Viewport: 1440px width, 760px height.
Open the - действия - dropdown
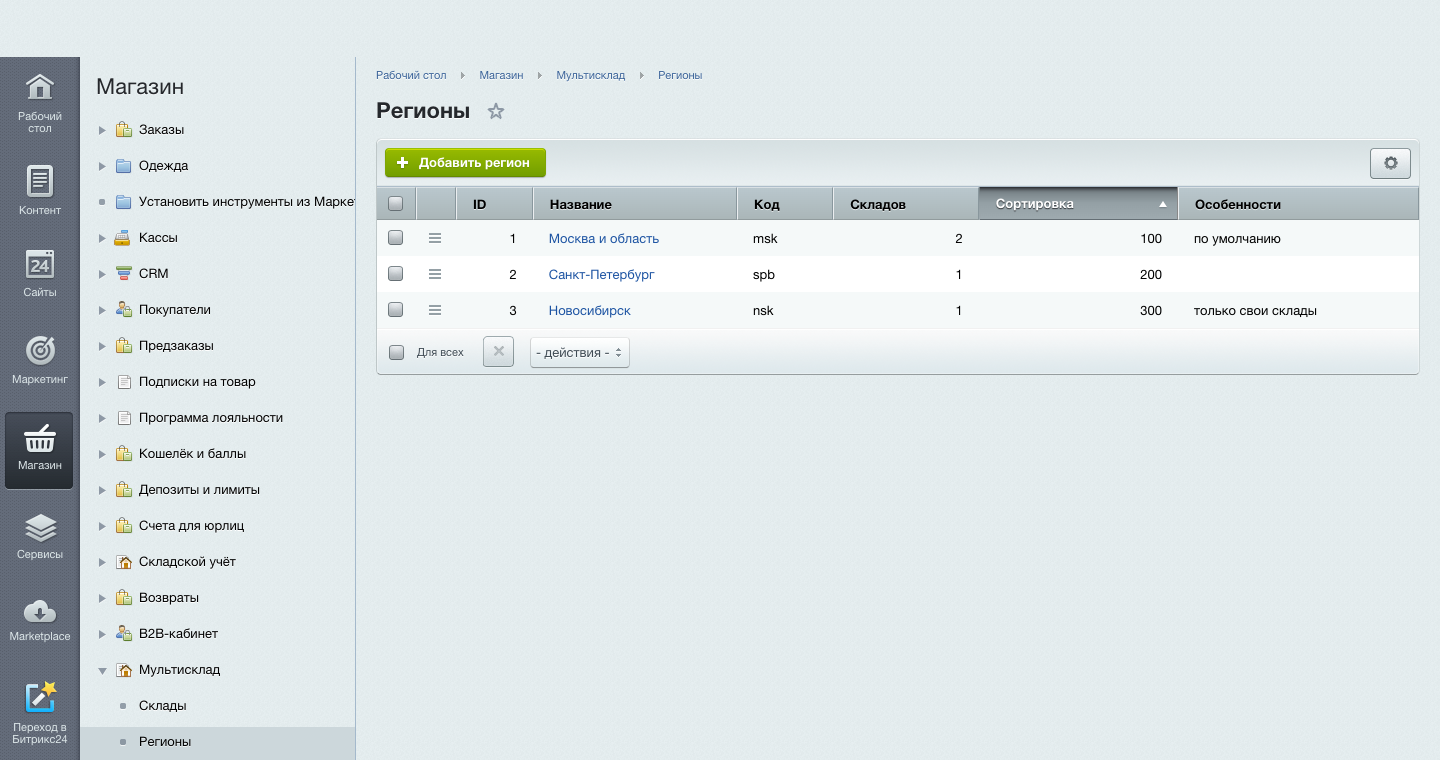(x=580, y=352)
